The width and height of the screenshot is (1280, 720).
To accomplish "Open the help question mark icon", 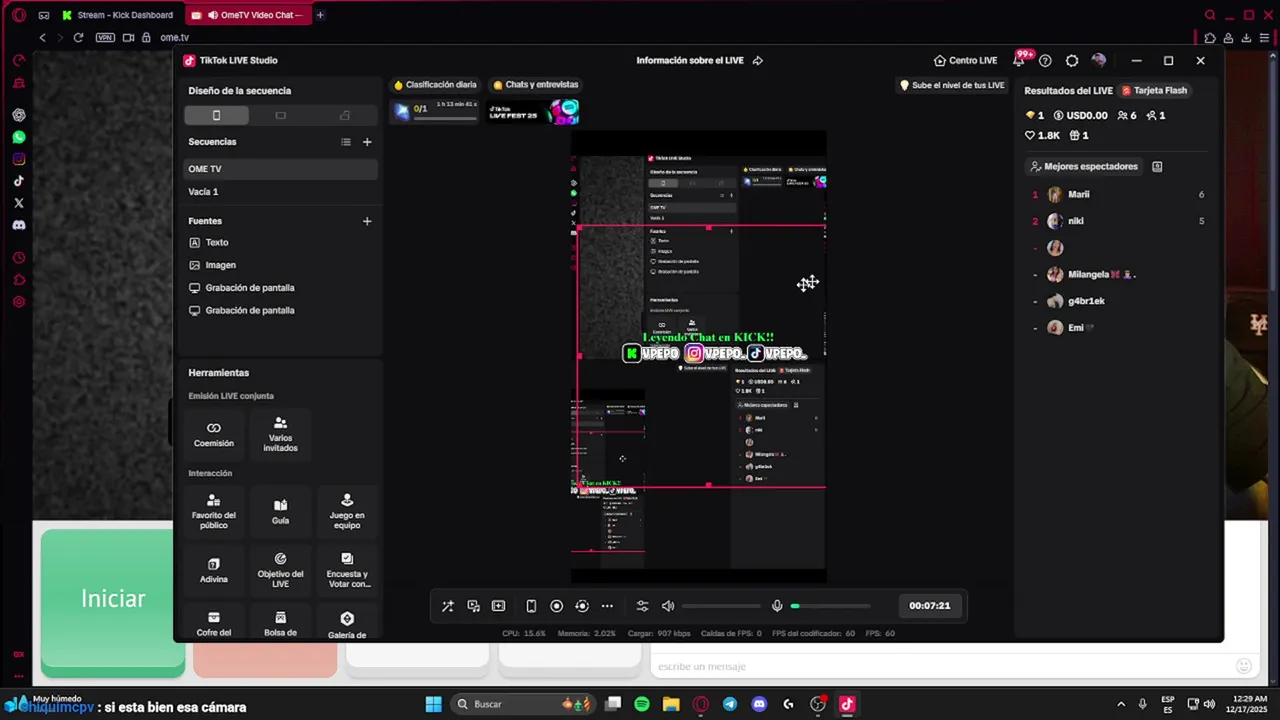I will point(1045,61).
